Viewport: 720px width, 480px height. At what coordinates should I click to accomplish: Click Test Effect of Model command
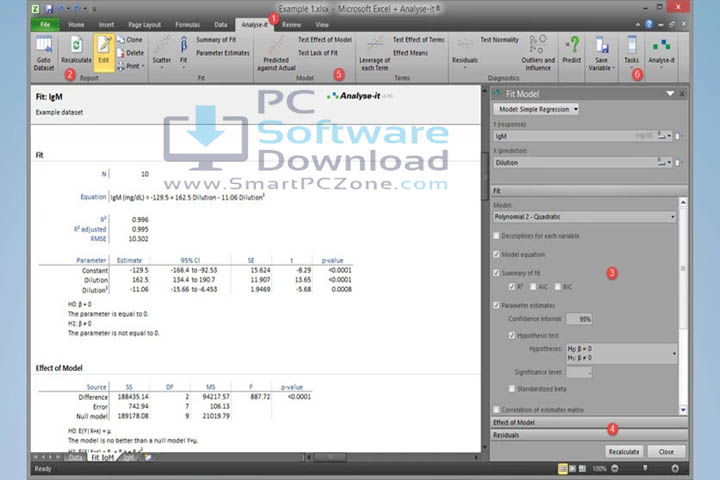pyautogui.click(x=325, y=40)
